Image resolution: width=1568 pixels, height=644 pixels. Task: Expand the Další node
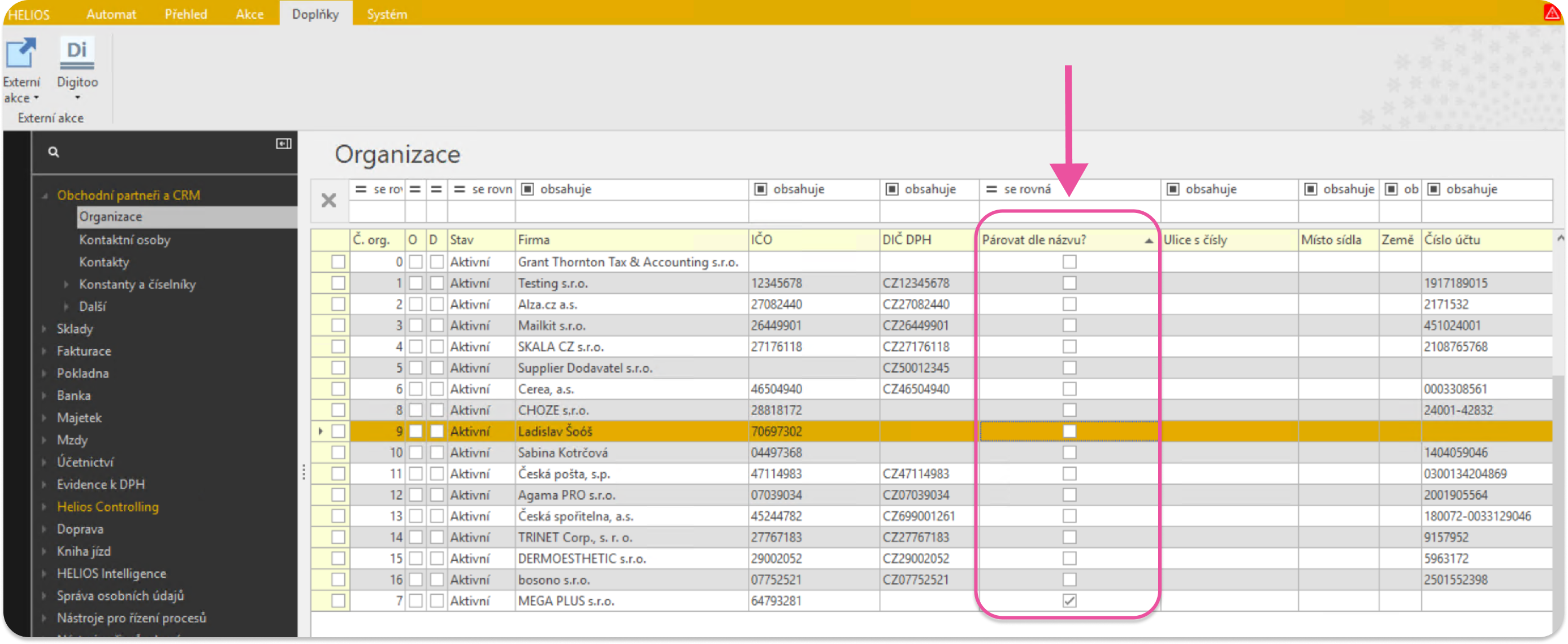66,307
